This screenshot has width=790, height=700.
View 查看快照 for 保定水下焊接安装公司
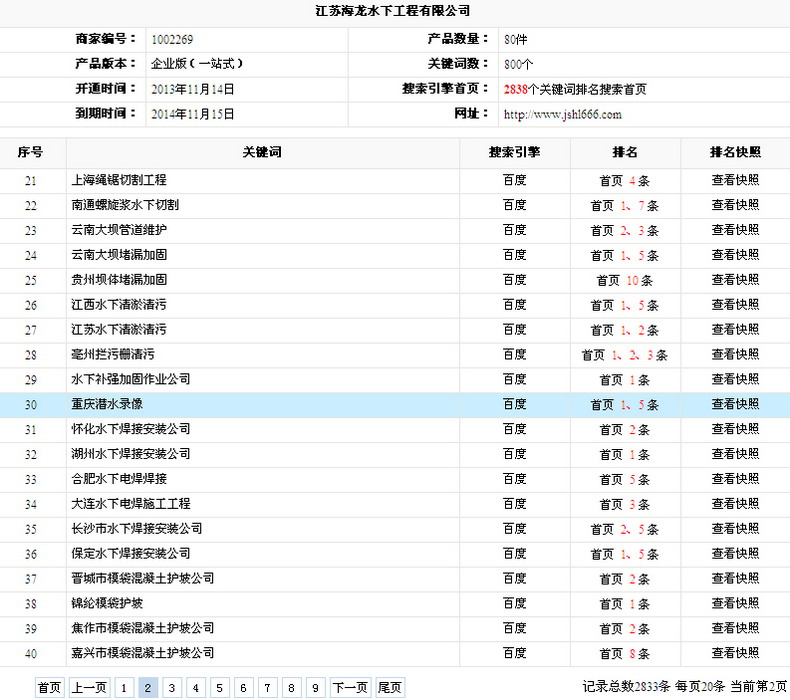[x=735, y=554]
